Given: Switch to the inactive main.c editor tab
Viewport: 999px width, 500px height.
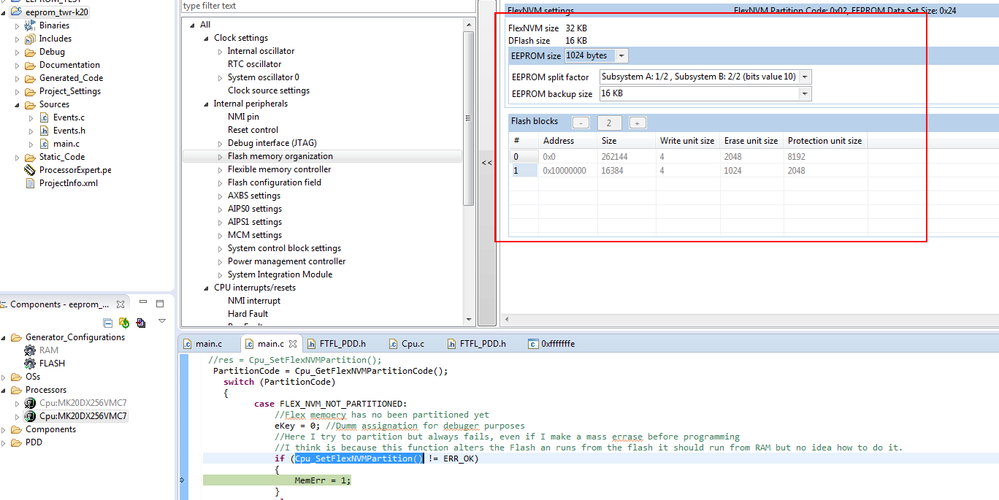Looking at the screenshot, I should click(x=204, y=343).
